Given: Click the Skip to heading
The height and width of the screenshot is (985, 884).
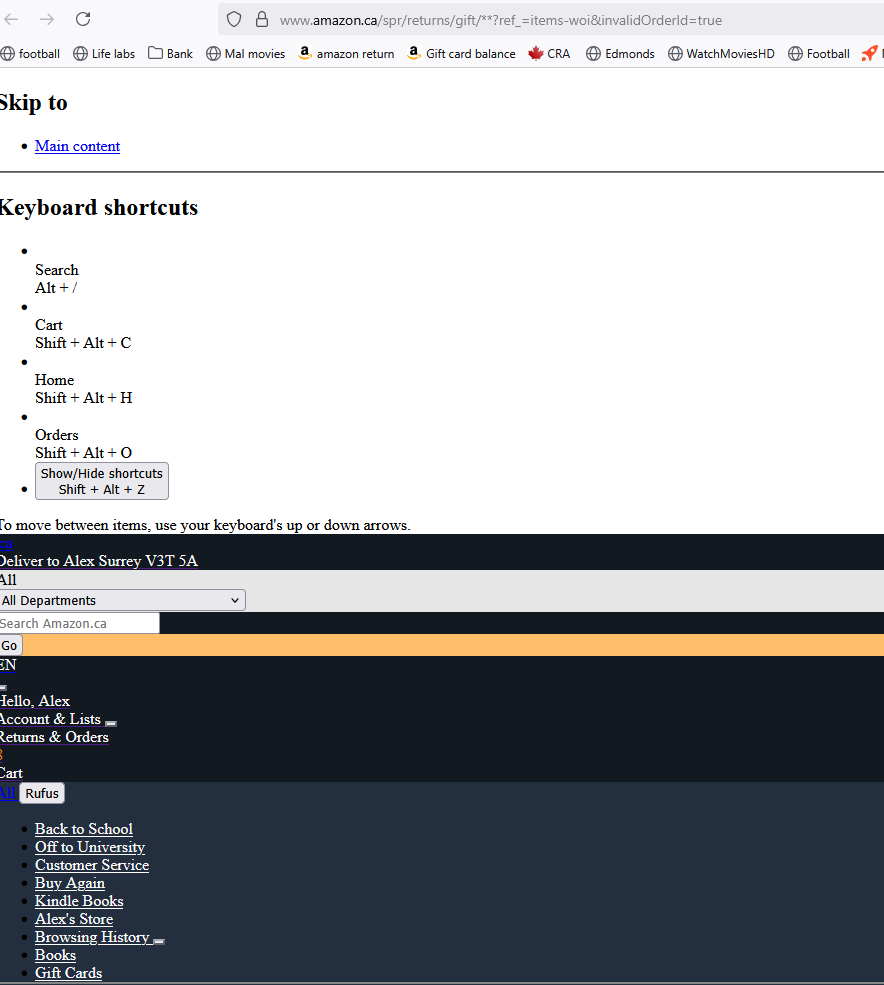Looking at the screenshot, I should 33,102.
